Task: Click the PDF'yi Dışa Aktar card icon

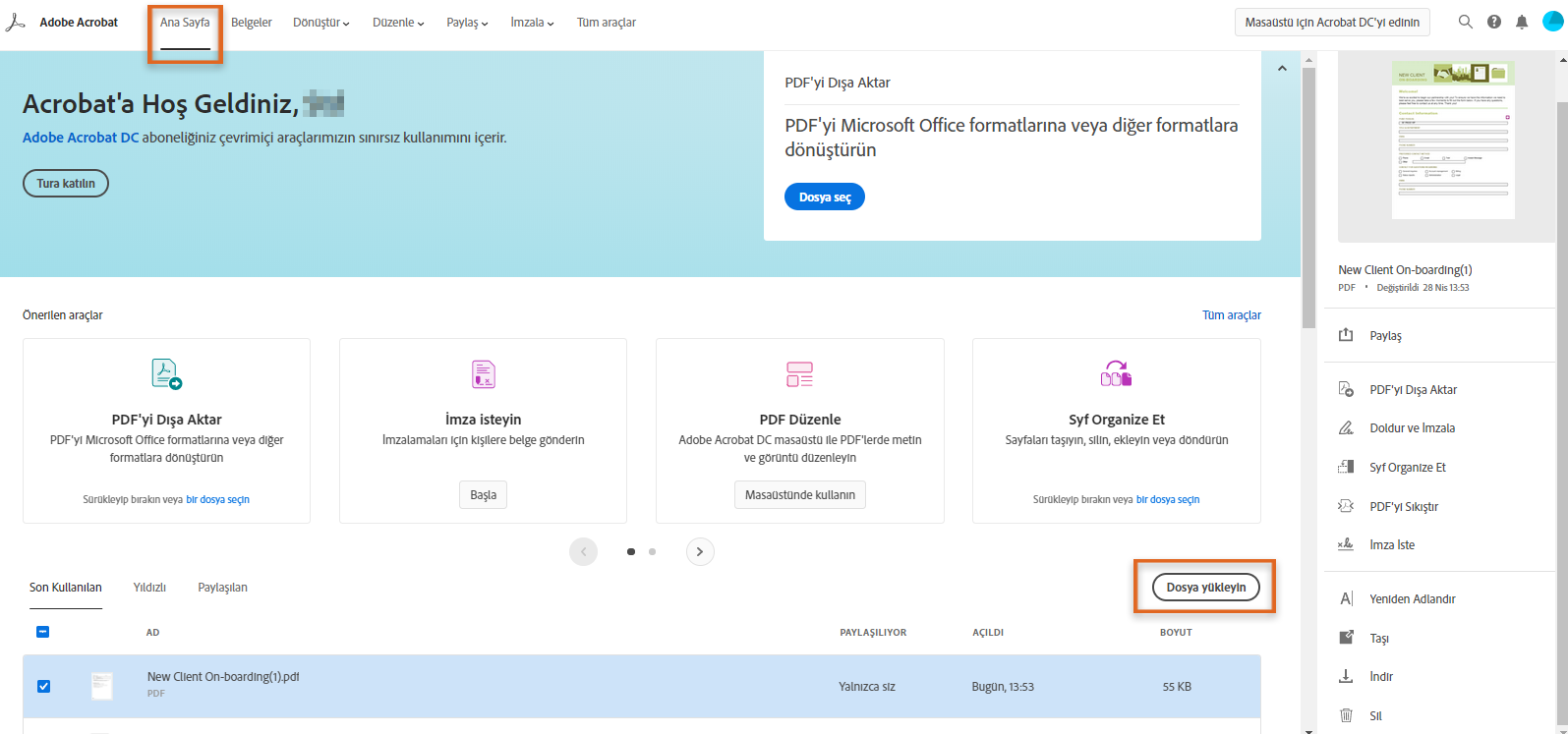Action: click(166, 374)
